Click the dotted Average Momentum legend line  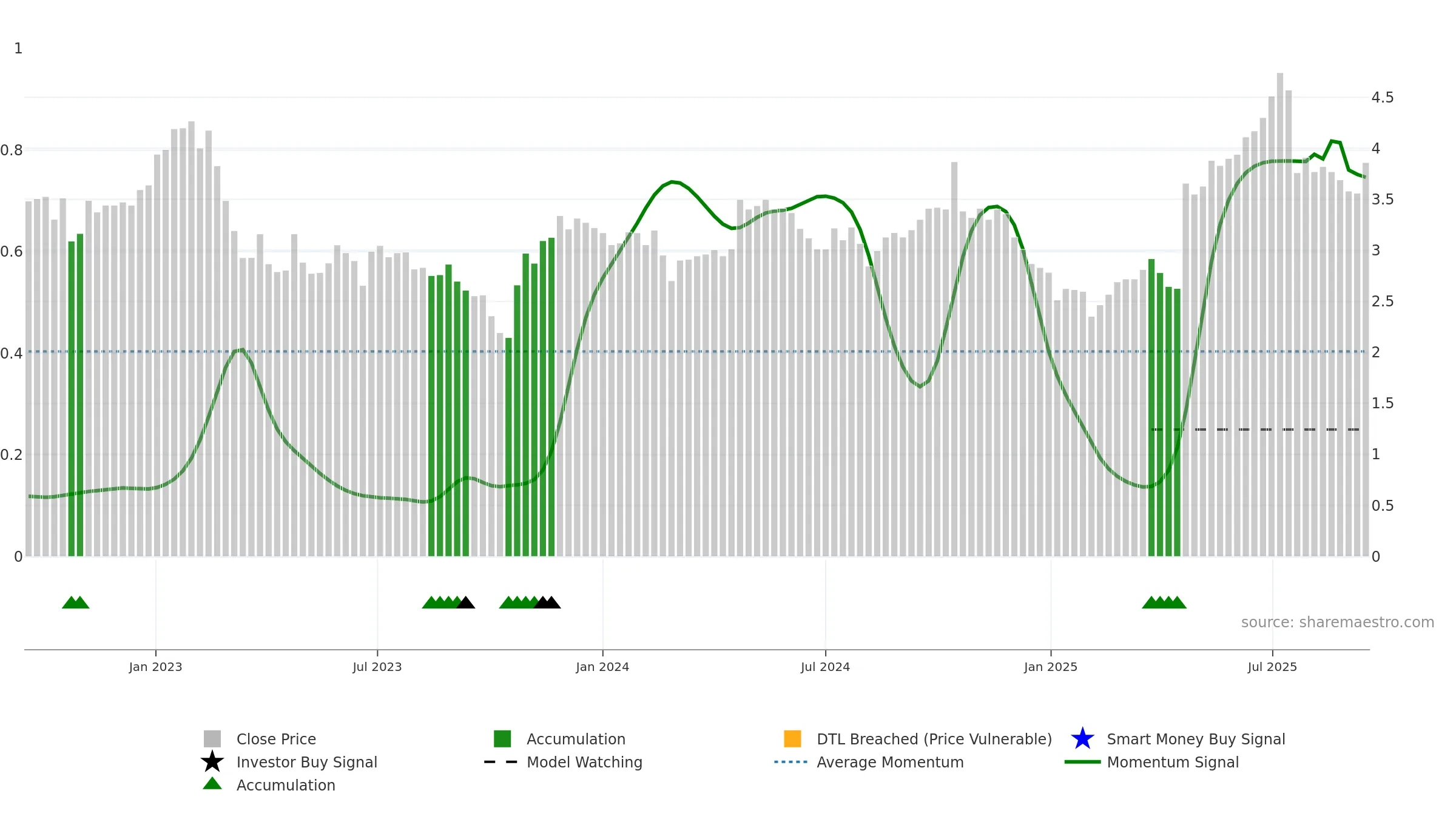791,762
